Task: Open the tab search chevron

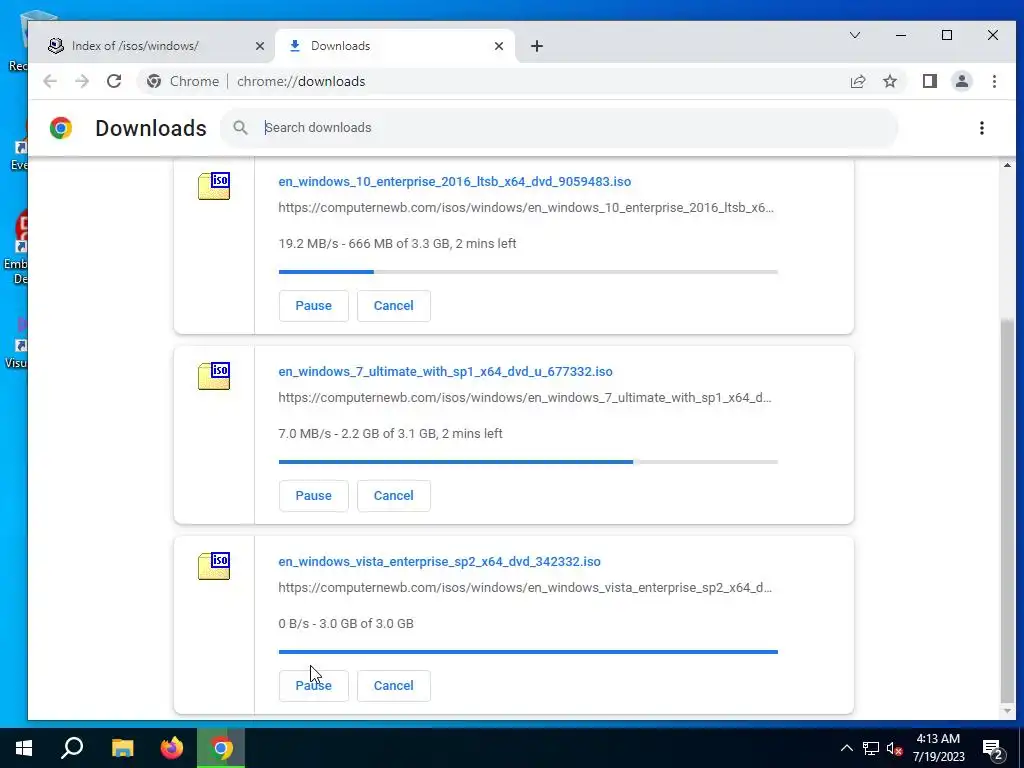Action: click(x=855, y=35)
